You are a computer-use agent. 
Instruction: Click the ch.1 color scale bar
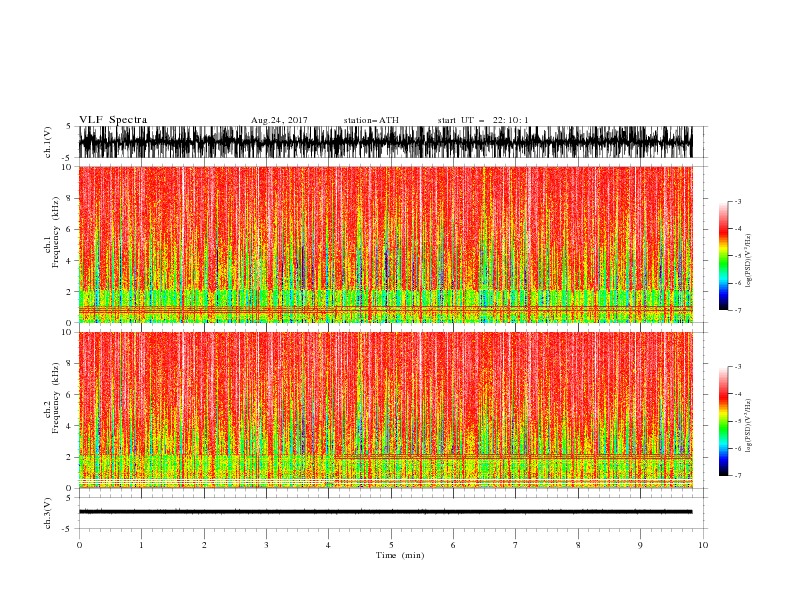pos(723,255)
